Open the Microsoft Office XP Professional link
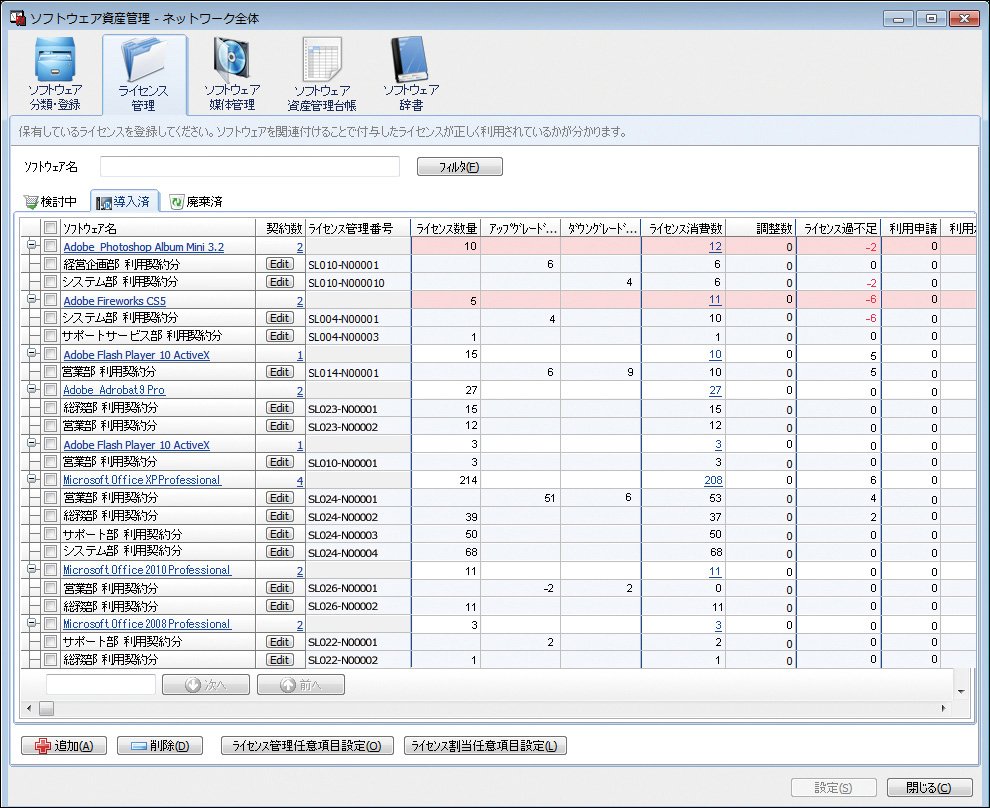The height and width of the screenshot is (808, 990). [x=141, y=480]
